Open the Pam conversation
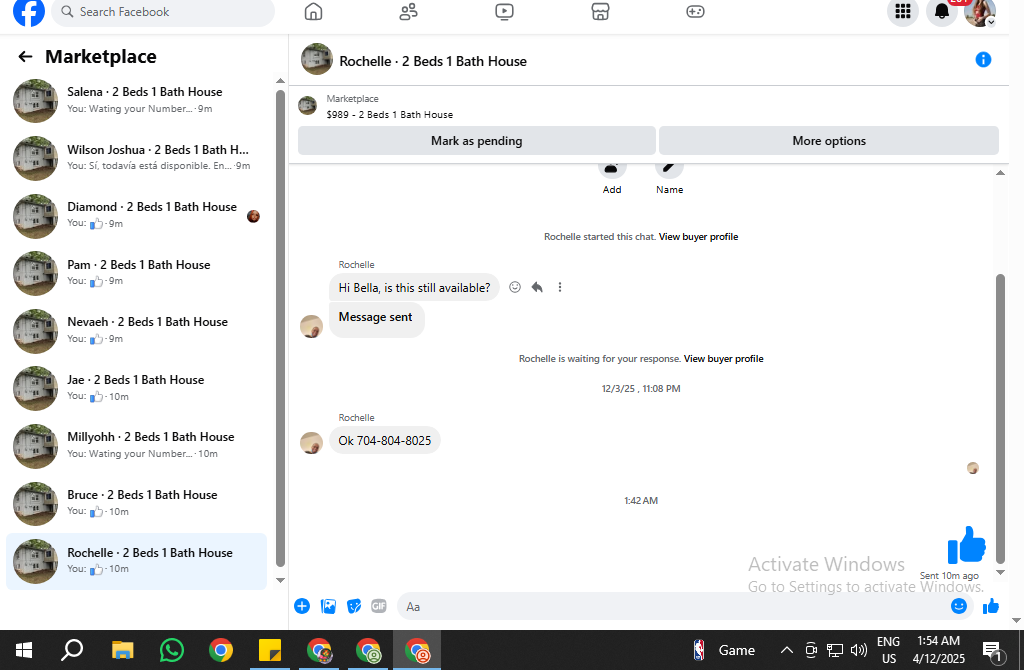Viewport: 1024px width, 670px height. tap(137, 273)
